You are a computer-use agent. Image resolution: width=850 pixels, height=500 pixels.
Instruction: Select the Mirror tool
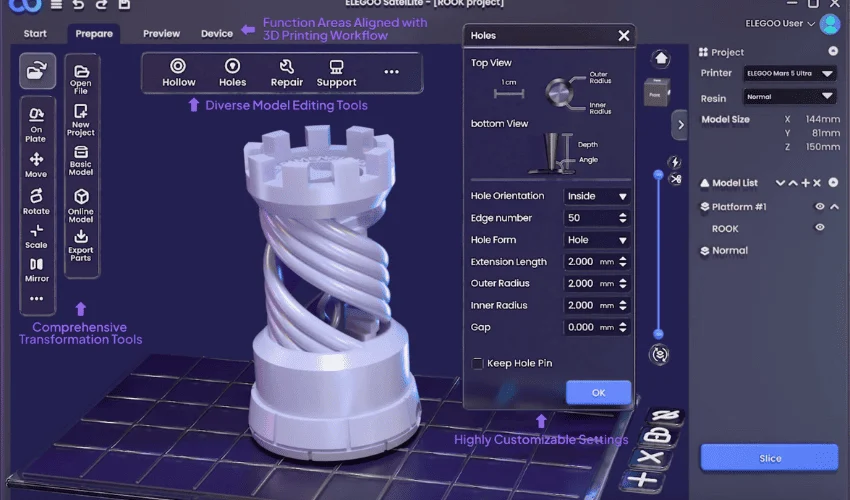click(x=37, y=270)
